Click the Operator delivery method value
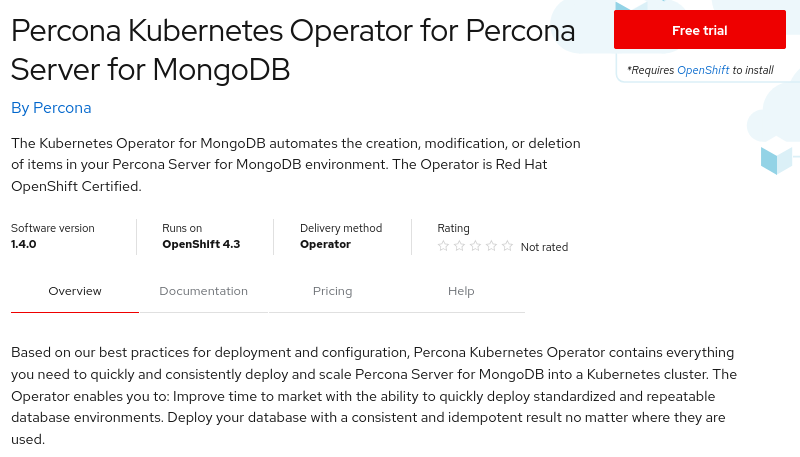Screen dimensions: 800x457 (325, 244)
